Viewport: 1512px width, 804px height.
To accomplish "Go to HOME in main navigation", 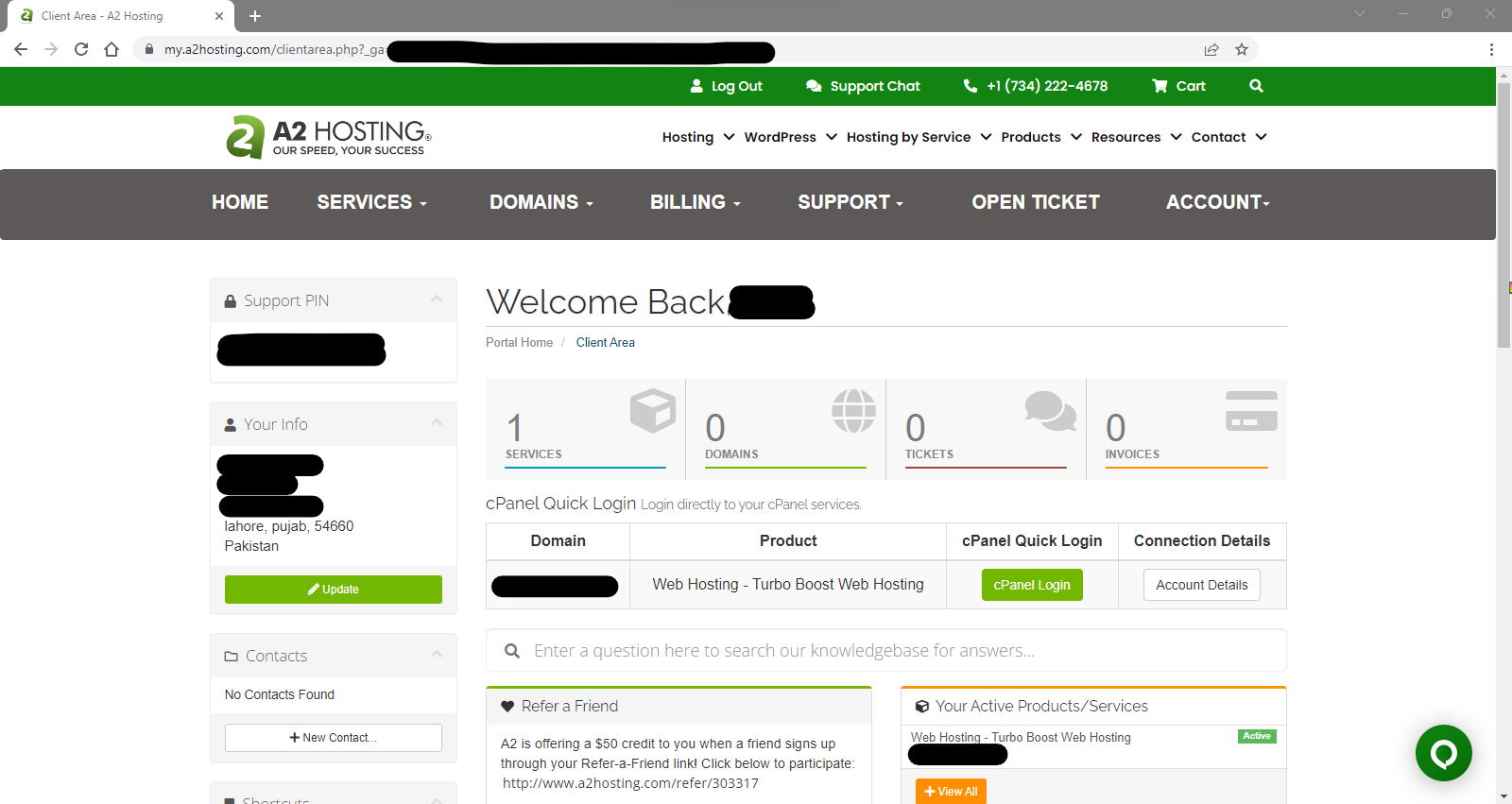I will click(x=240, y=202).
